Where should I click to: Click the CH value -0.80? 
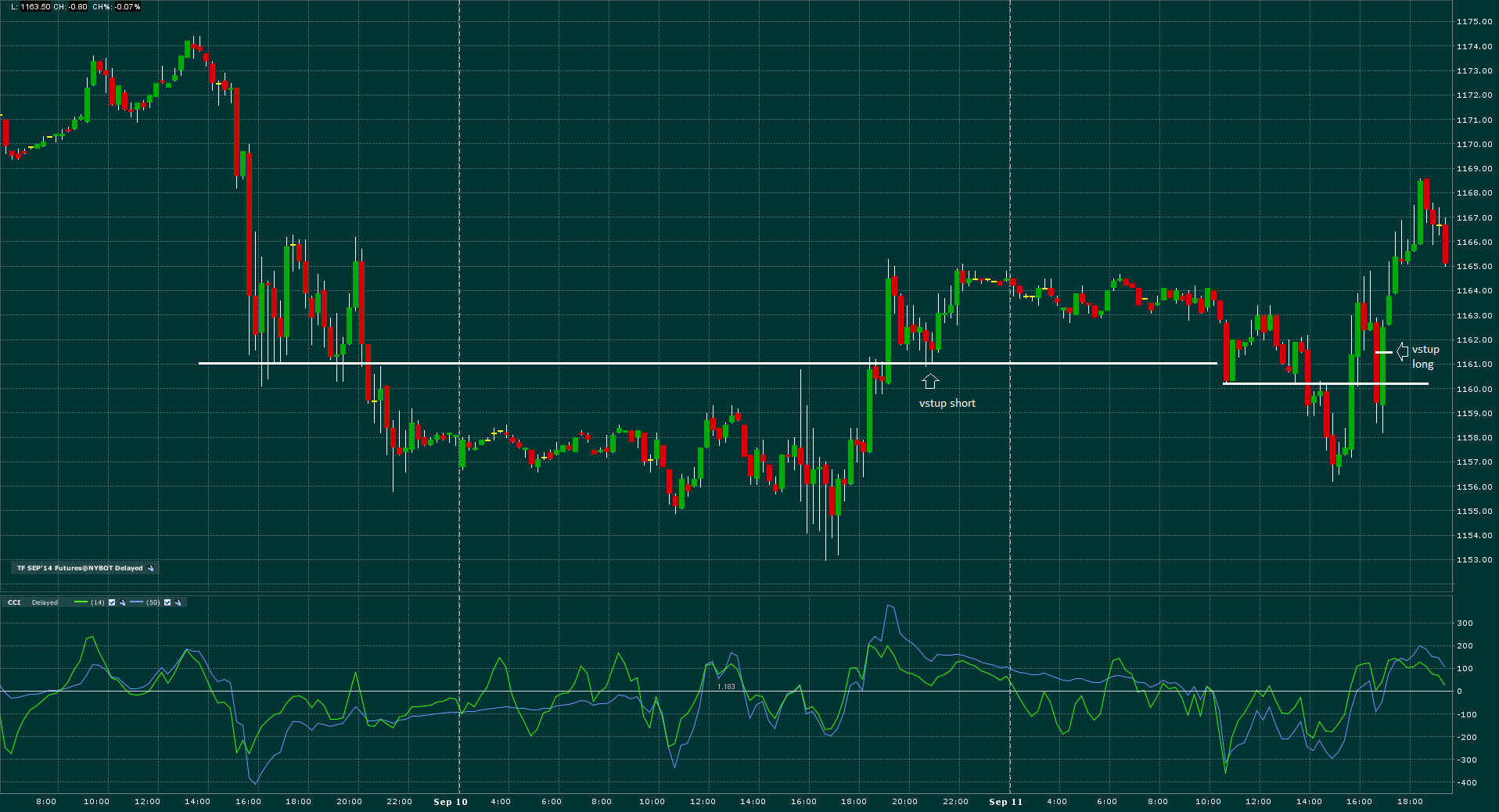point(77,7)
